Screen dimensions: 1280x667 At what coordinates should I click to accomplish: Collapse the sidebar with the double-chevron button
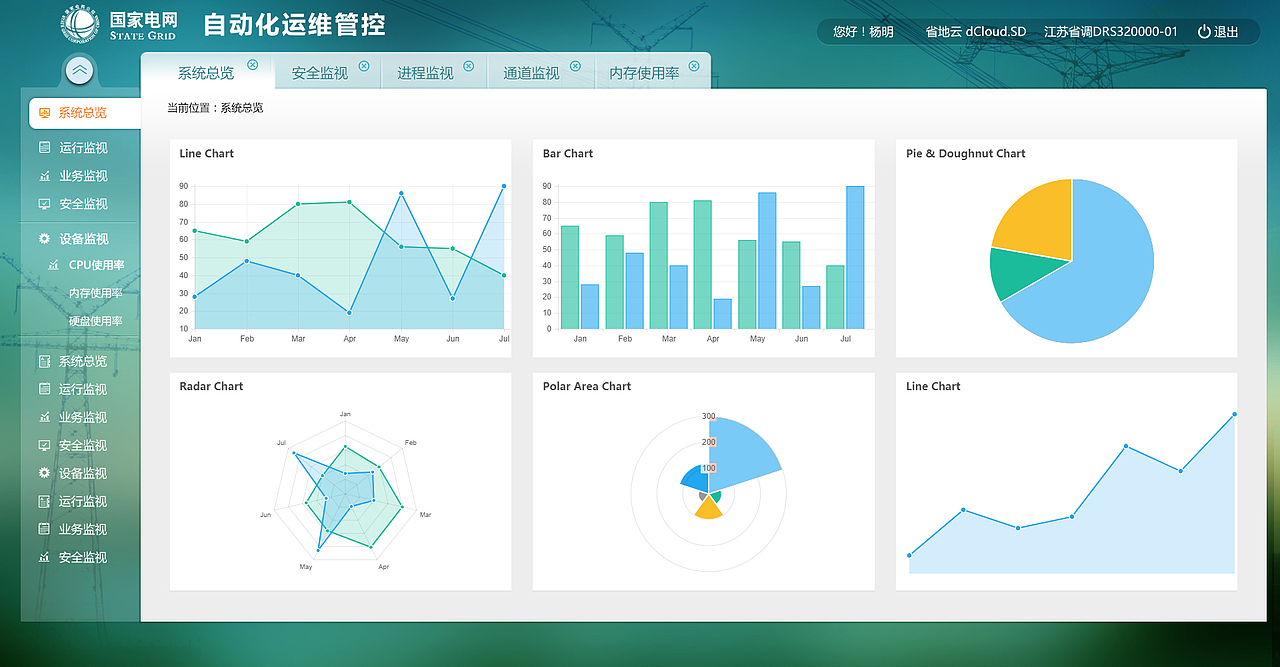click(x=80, y=70)
